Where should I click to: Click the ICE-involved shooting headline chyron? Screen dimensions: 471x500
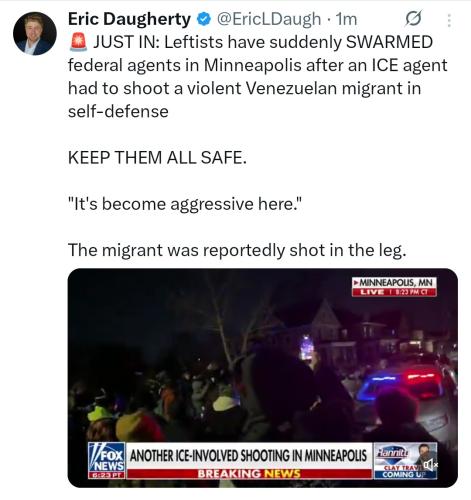pos(248,456)
